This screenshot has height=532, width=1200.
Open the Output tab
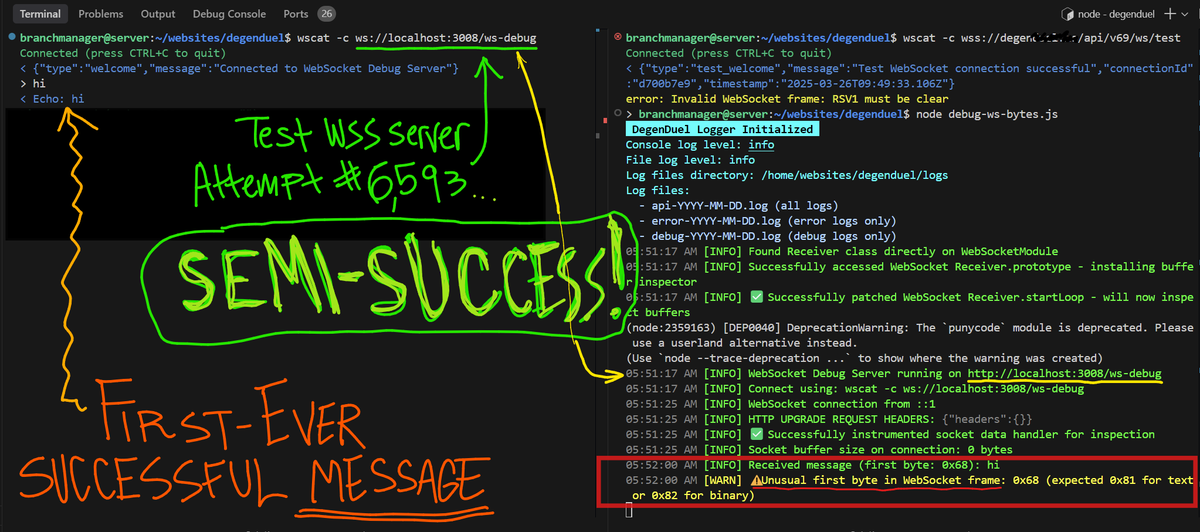[x=158, y=14]
